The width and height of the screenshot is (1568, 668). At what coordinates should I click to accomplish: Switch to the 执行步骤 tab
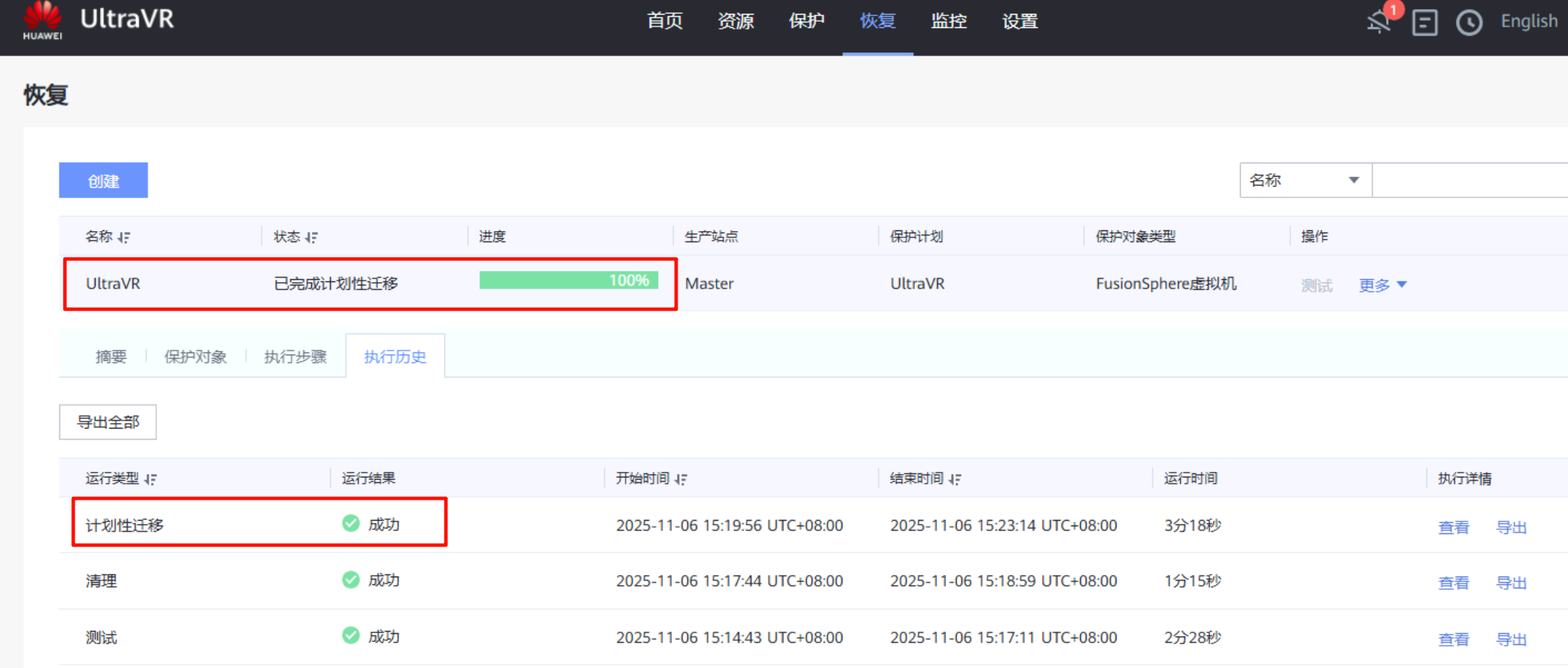click(x=295, y=357)
